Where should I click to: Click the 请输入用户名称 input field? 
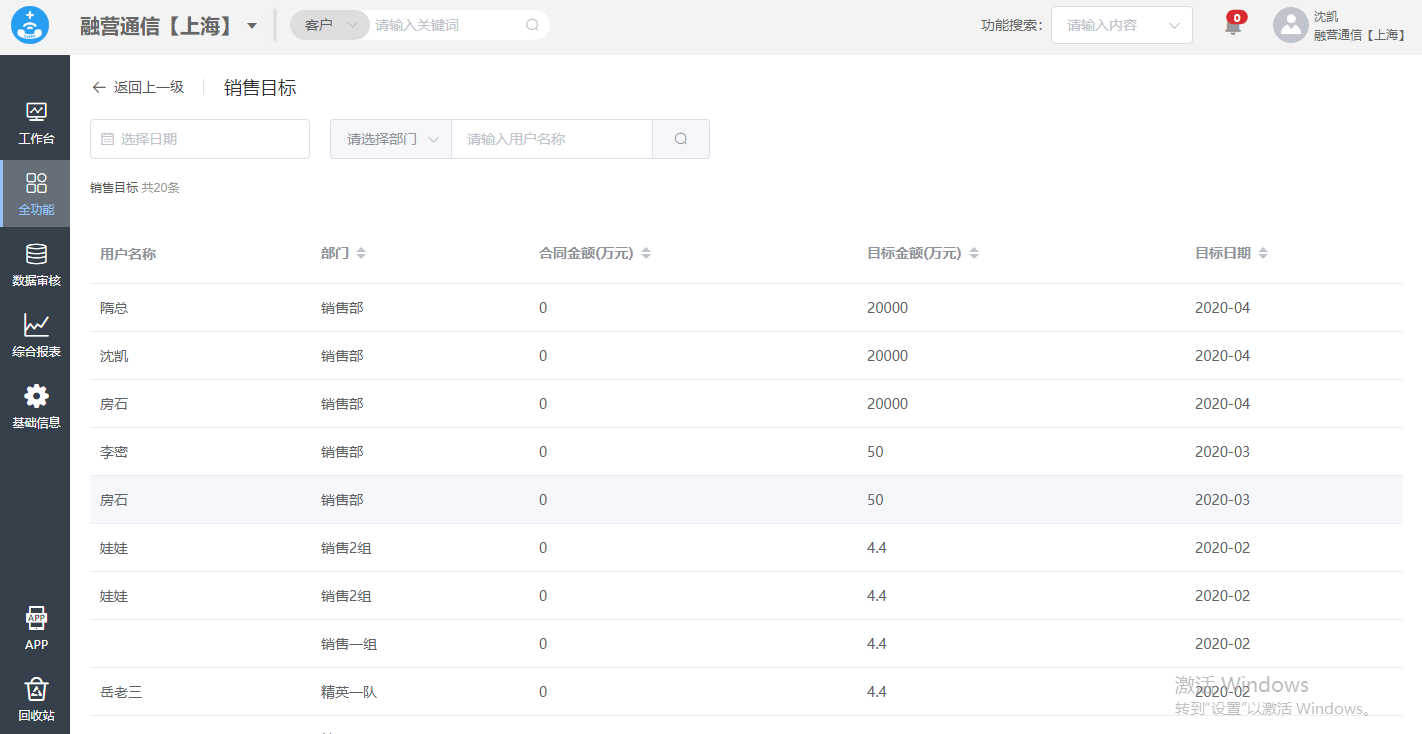coord(552,139)
